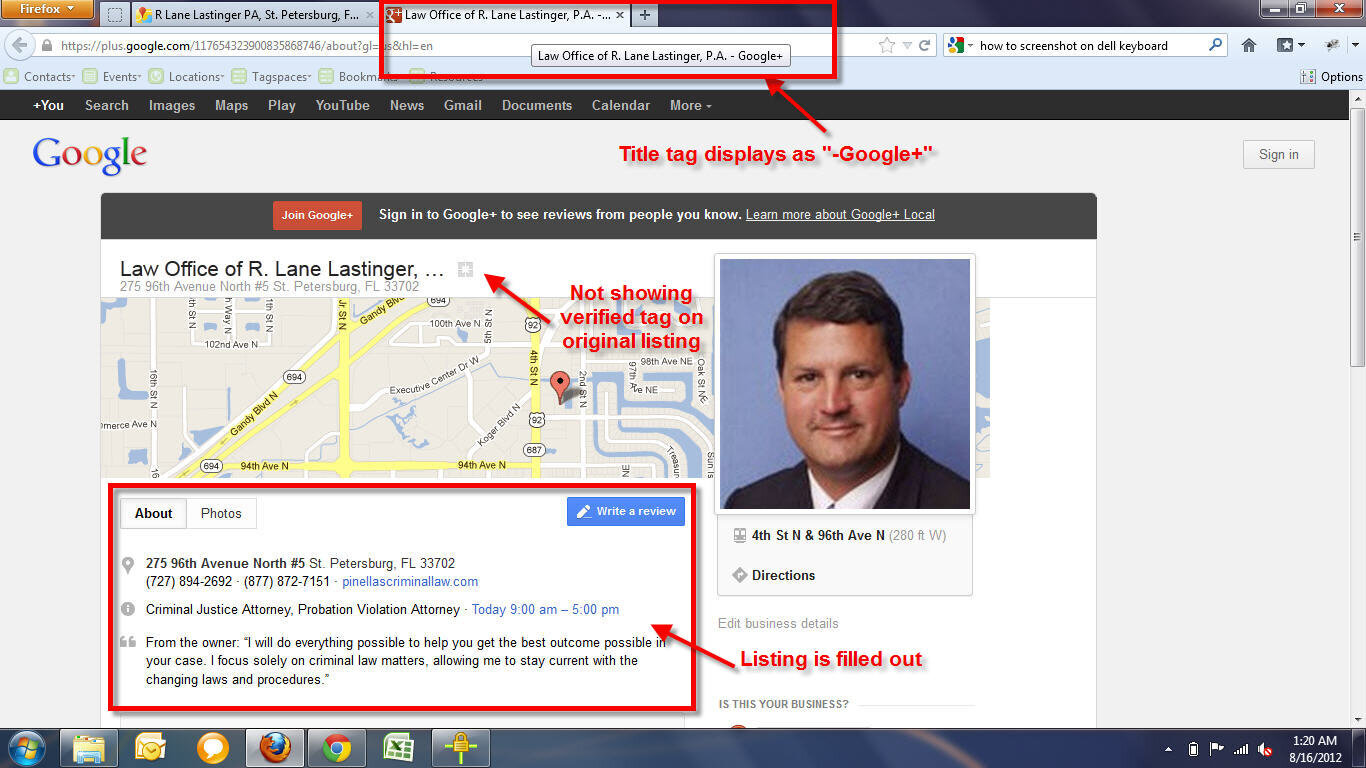Click the street map image
This screenshot has height=768, width=1366.
pyautogui.click(x=408, y=387)
